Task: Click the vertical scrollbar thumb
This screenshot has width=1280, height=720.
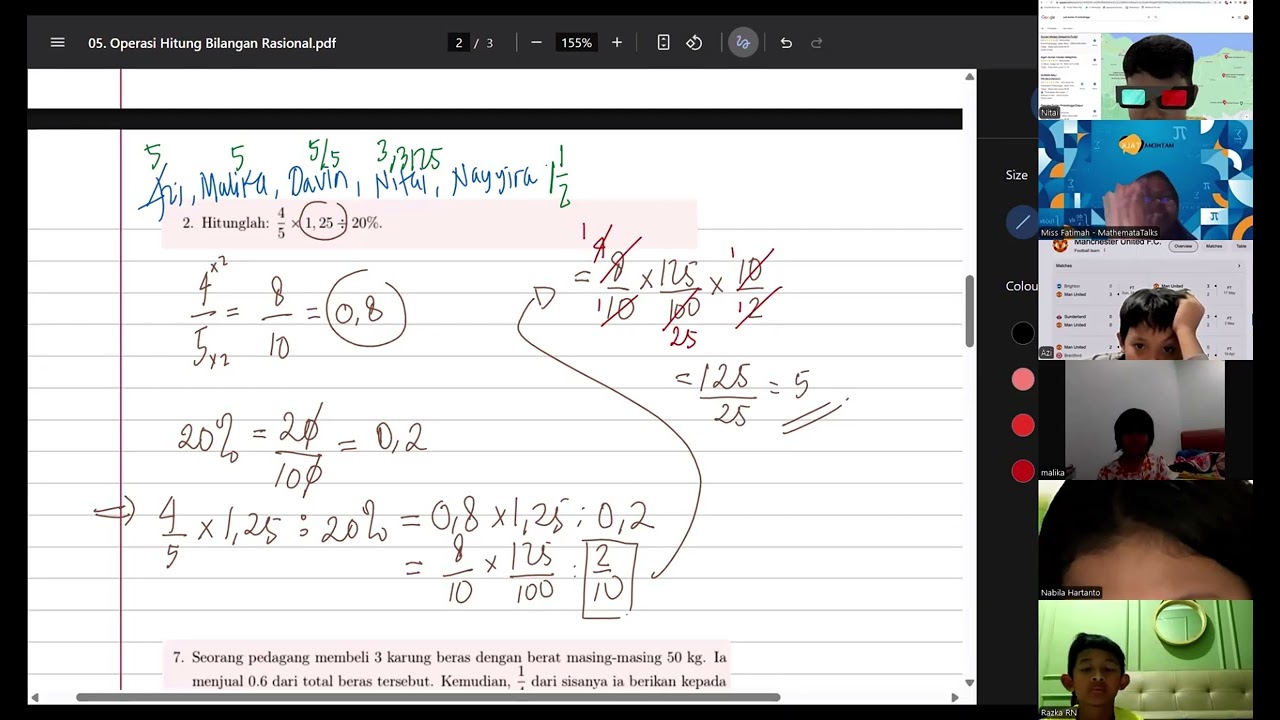Action: click(x=969, y=310)
